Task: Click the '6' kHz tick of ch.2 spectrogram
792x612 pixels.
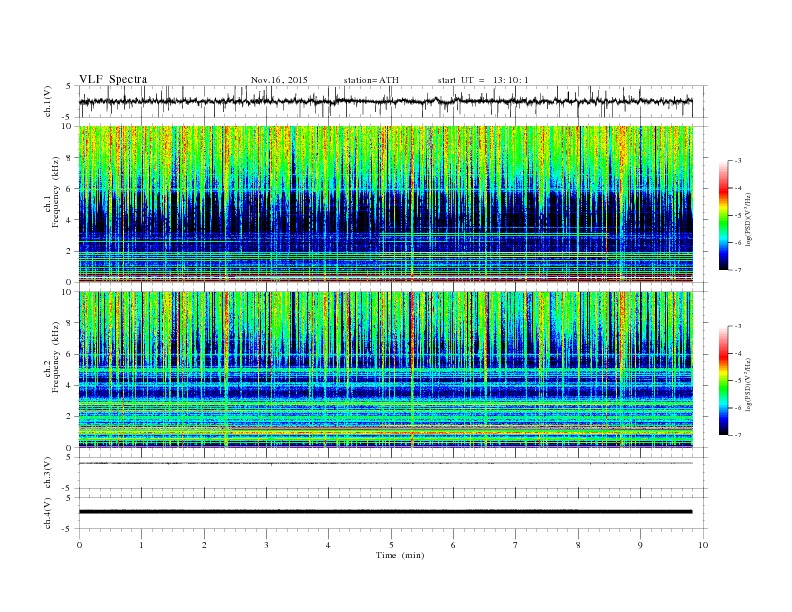Action: [70, 354]
